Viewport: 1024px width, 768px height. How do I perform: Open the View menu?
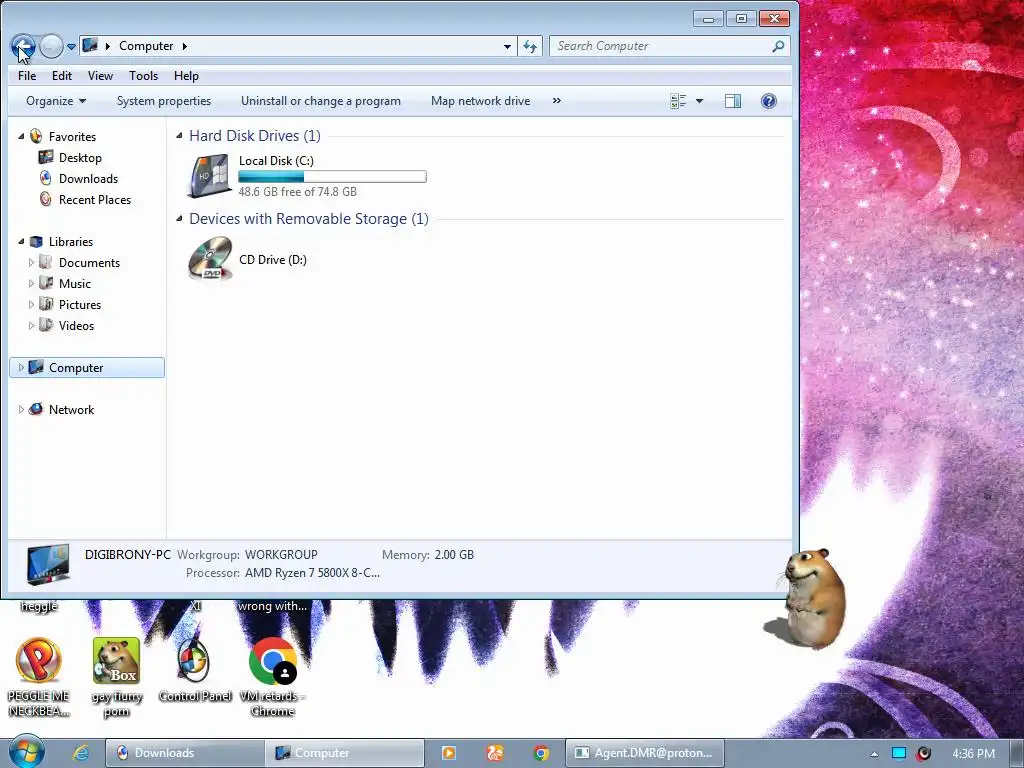point(101,76)
